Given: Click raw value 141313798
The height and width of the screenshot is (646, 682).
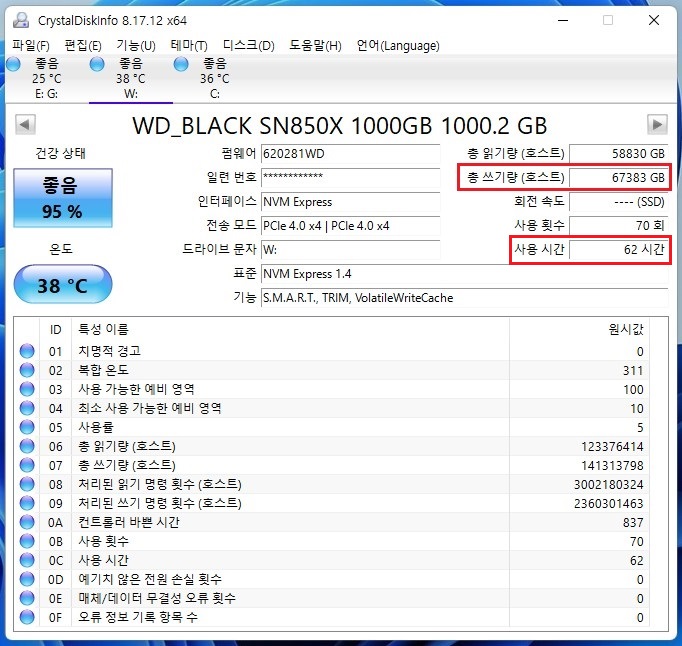Looking at the screenshot, I should [612, 465].
